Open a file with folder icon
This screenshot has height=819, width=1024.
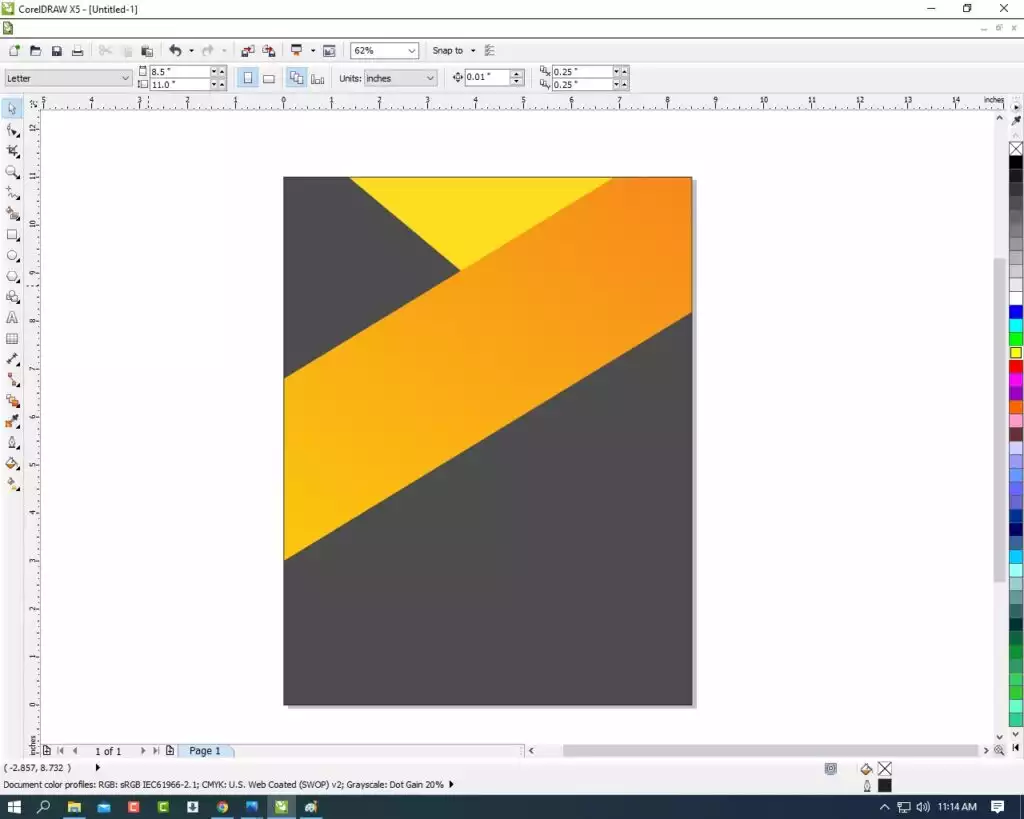pos(35,51)
